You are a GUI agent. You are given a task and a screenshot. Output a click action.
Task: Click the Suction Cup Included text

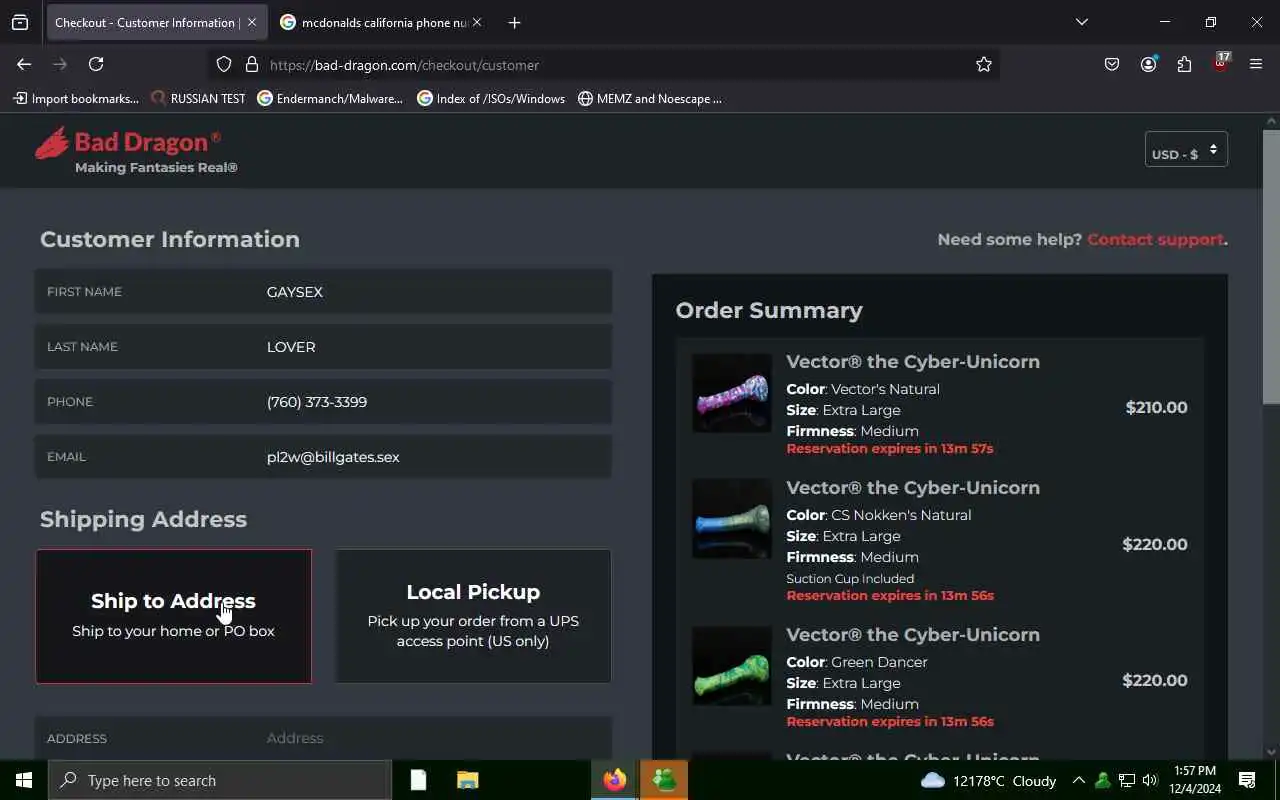(850, 578)
